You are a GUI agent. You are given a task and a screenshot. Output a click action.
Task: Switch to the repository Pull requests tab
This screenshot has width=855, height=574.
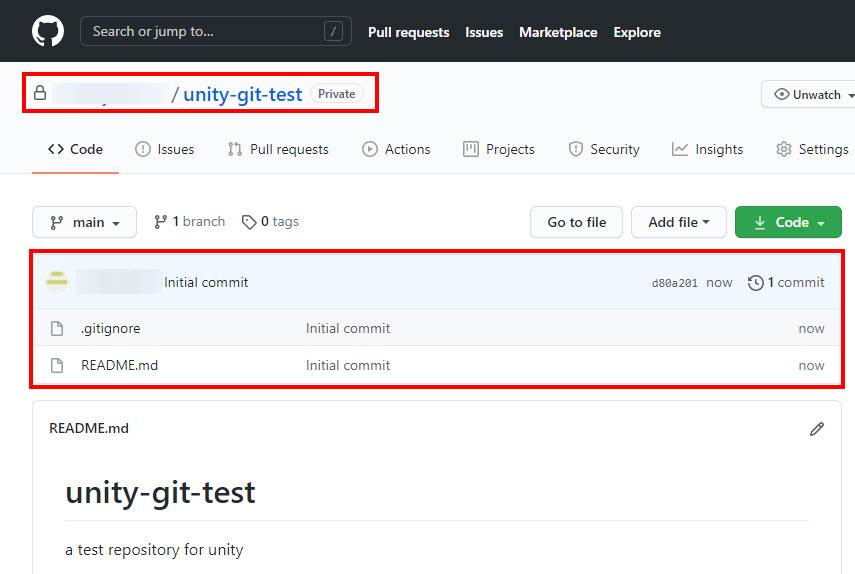(x=278, y=149)
